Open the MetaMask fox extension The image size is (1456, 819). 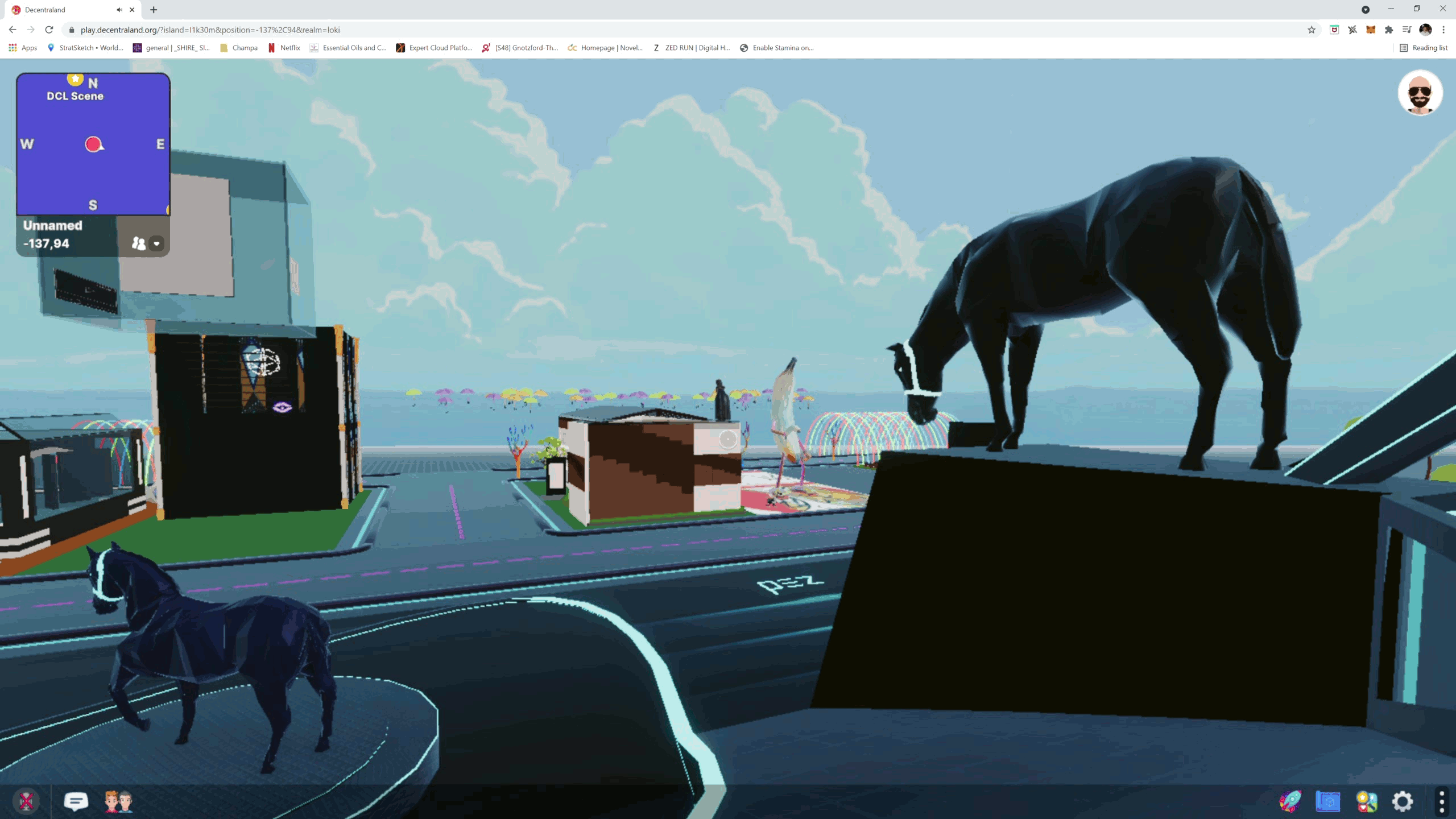[x=1371, y=30]
